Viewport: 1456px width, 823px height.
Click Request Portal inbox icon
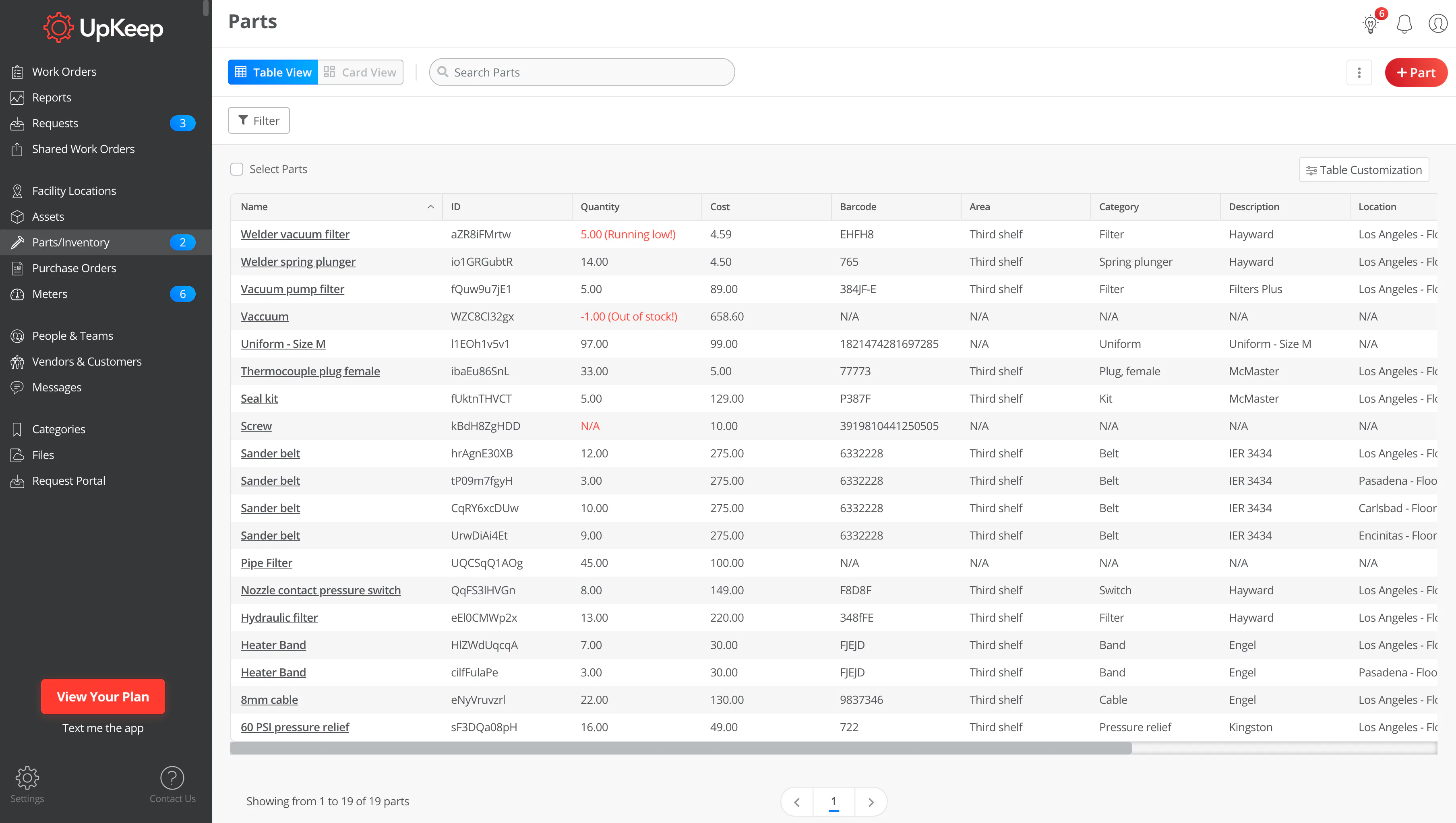pos(18,481)
